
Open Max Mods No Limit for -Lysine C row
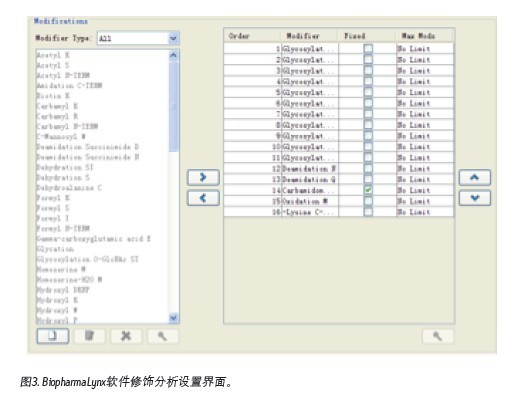[425, 212]
